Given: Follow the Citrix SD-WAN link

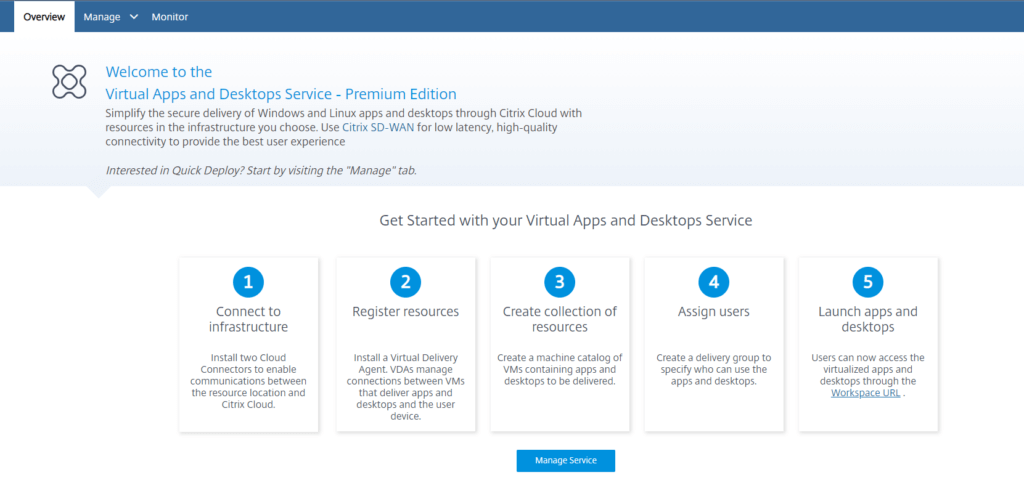Looking at the screenshot, I should (372, 127).
